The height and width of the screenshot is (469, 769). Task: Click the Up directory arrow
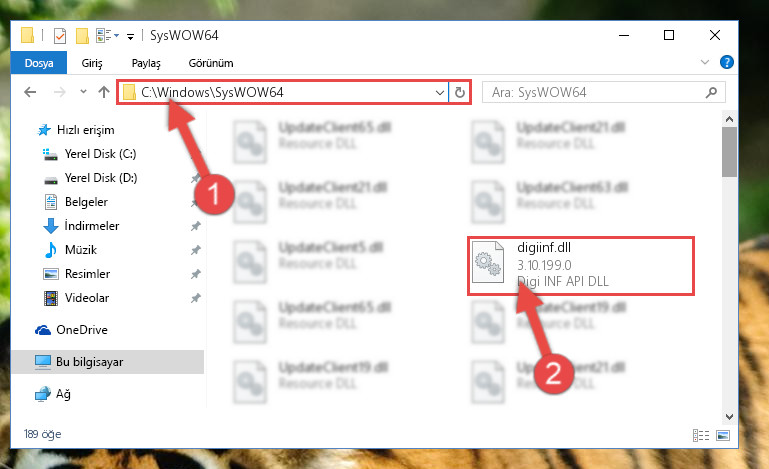(x=103, y=92)
